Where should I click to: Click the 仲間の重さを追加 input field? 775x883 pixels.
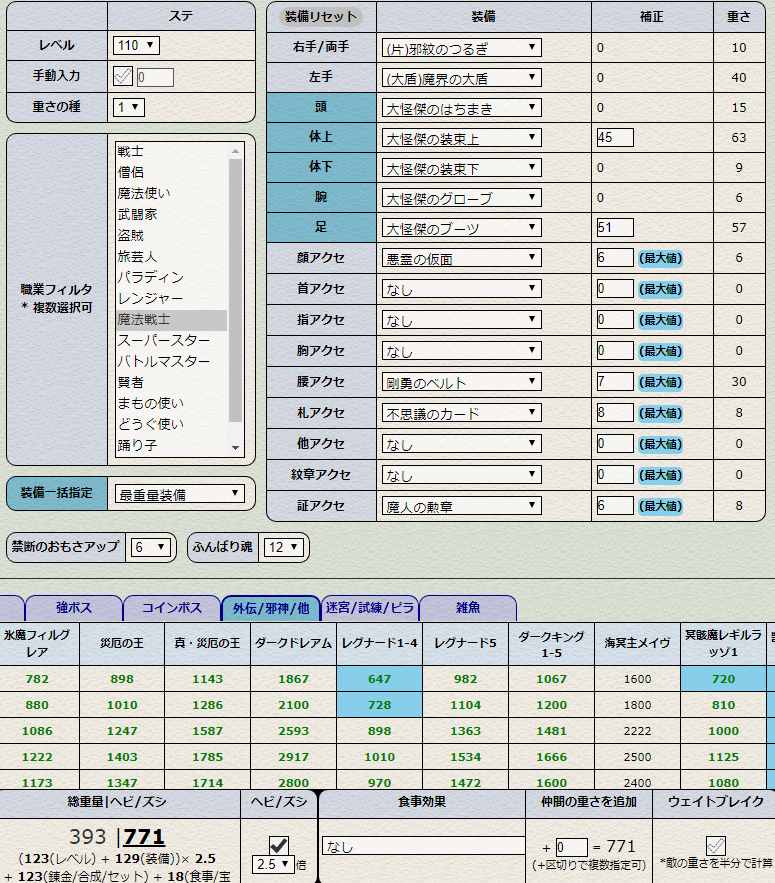pyautogui.click(x=572, y=848)
